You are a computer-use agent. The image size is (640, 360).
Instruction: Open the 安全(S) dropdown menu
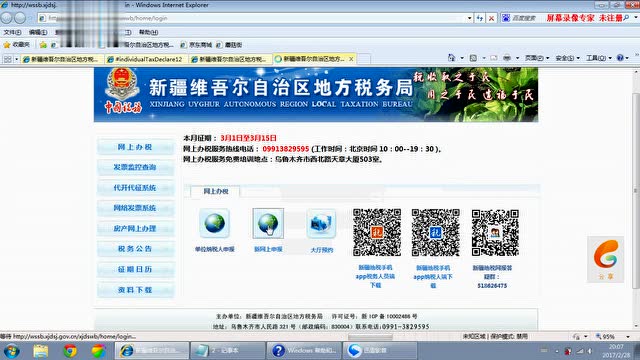[568, 58]
